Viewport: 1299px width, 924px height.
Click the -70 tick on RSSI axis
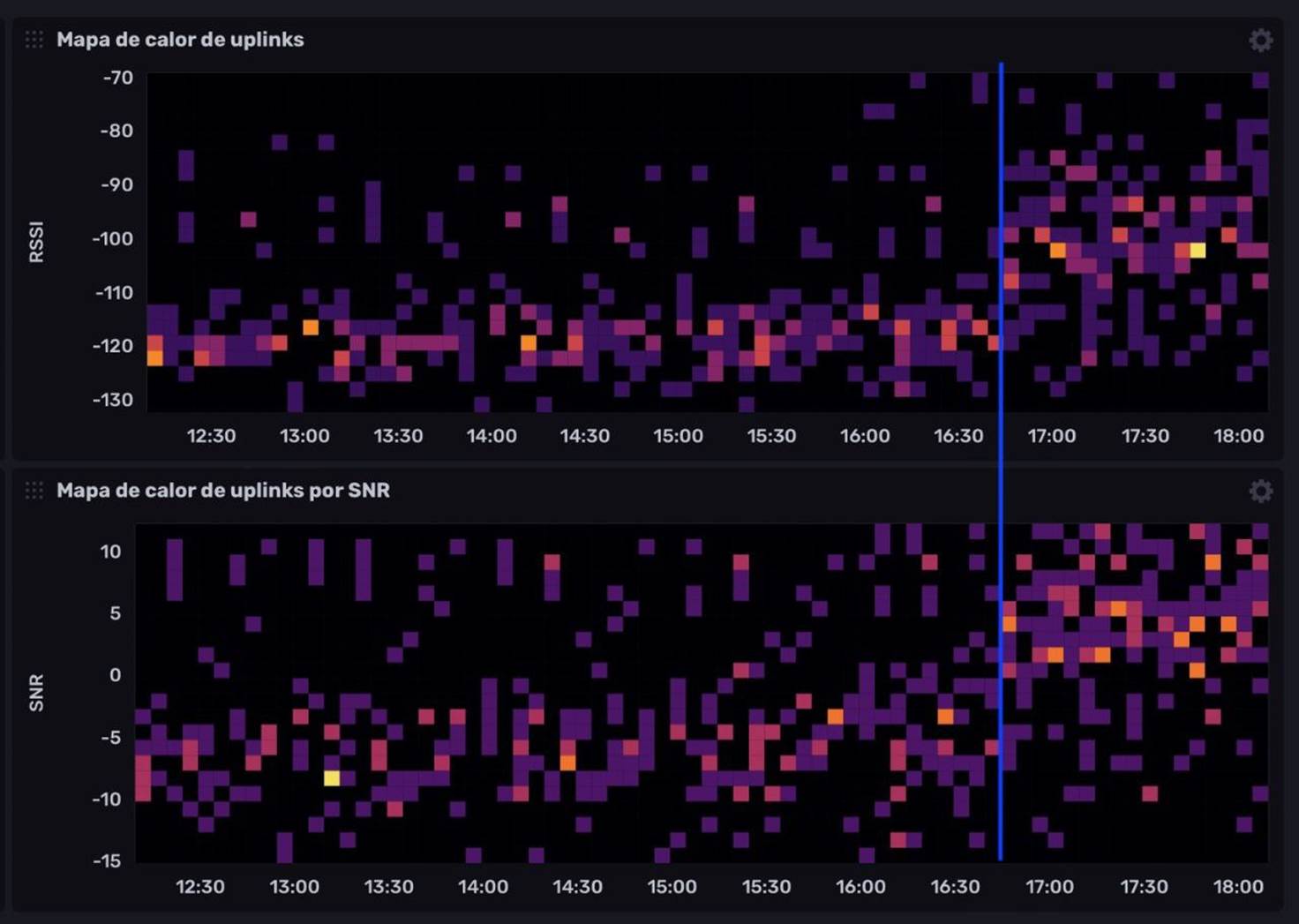point(117,78)
